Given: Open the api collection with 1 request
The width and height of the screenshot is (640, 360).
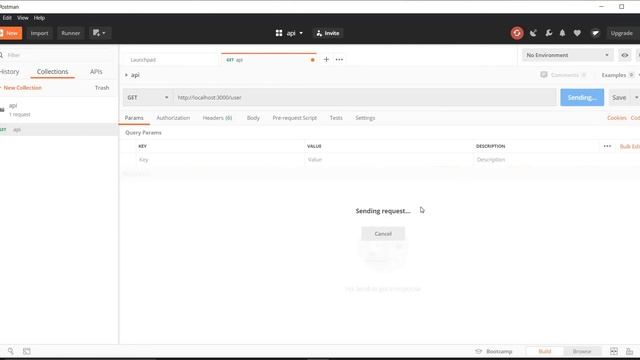Looking at the screenshot, I should [x=59, y=110].
